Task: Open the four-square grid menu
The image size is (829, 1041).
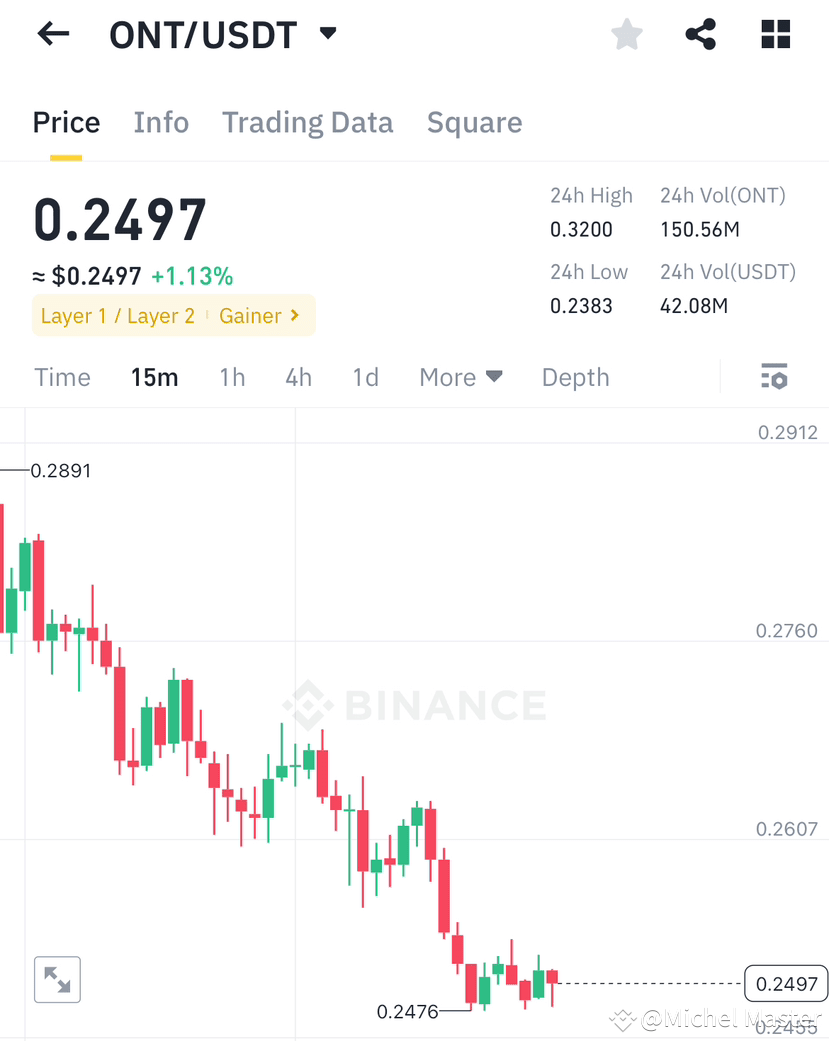Action: pyautogui.click(x=775, y=34)
